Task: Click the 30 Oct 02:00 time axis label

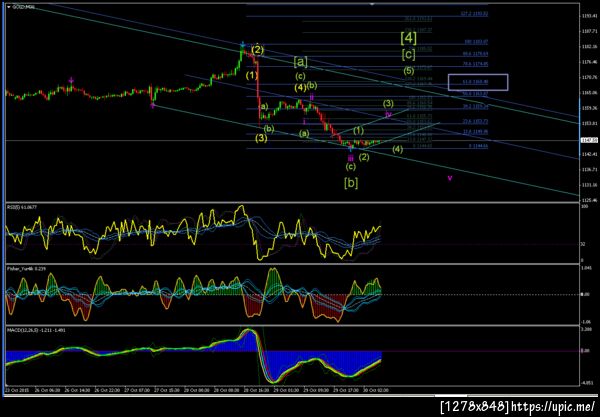Action: (378, 391)
